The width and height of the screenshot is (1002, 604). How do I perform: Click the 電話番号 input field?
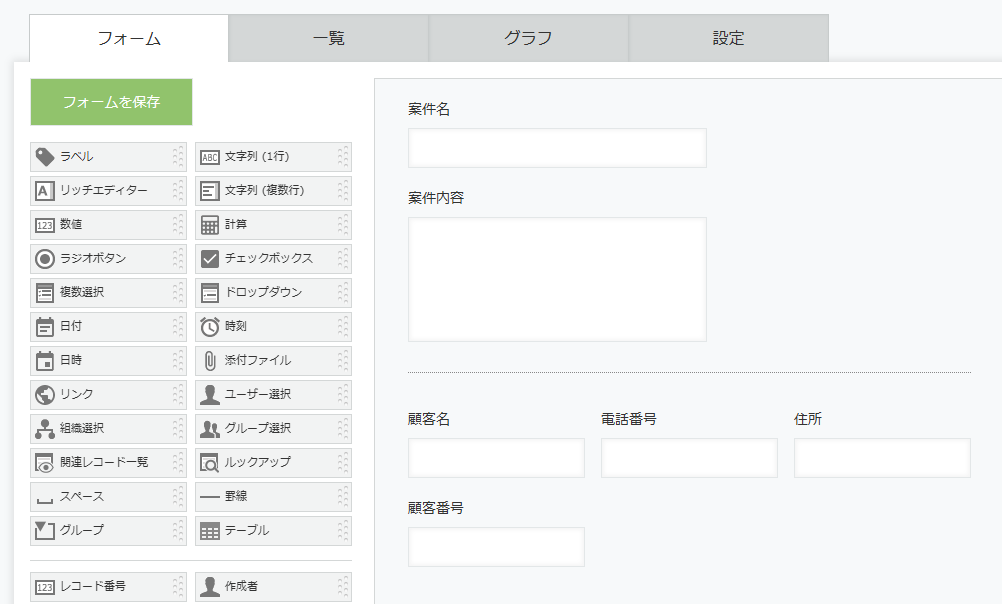pyautogui.click(x=689, y=458)
